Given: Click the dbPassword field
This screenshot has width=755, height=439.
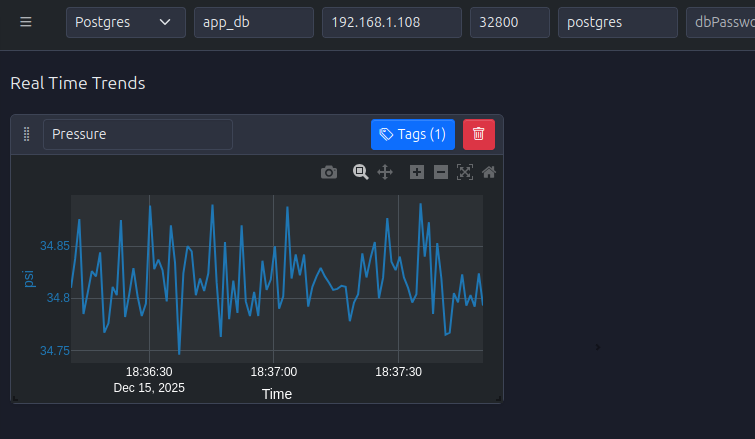Looking at the screenshot, I should [721, 22].
